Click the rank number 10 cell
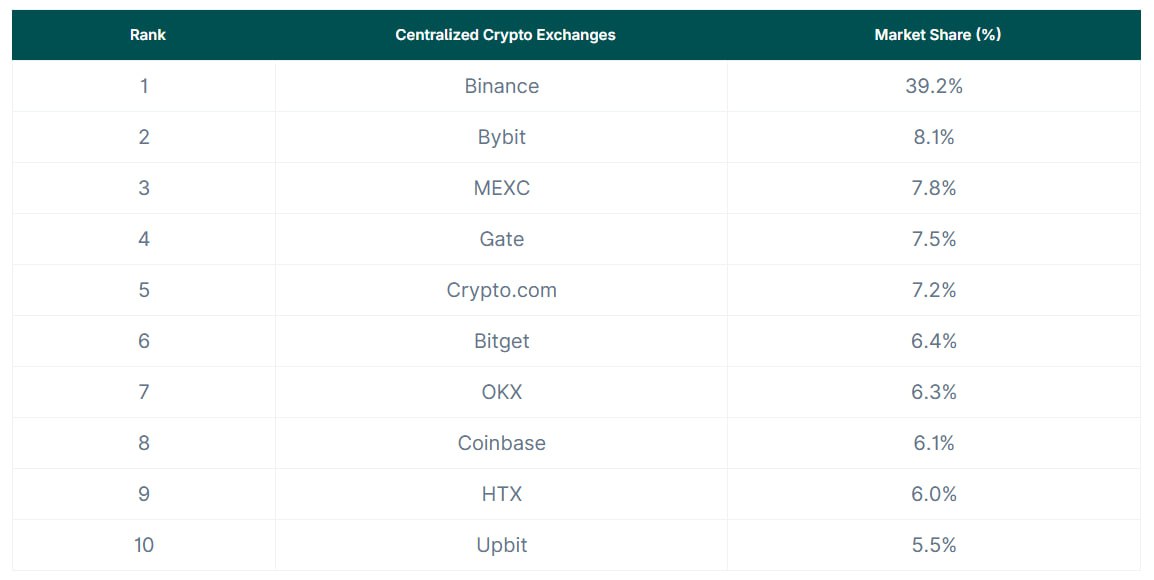 [144, 545]
